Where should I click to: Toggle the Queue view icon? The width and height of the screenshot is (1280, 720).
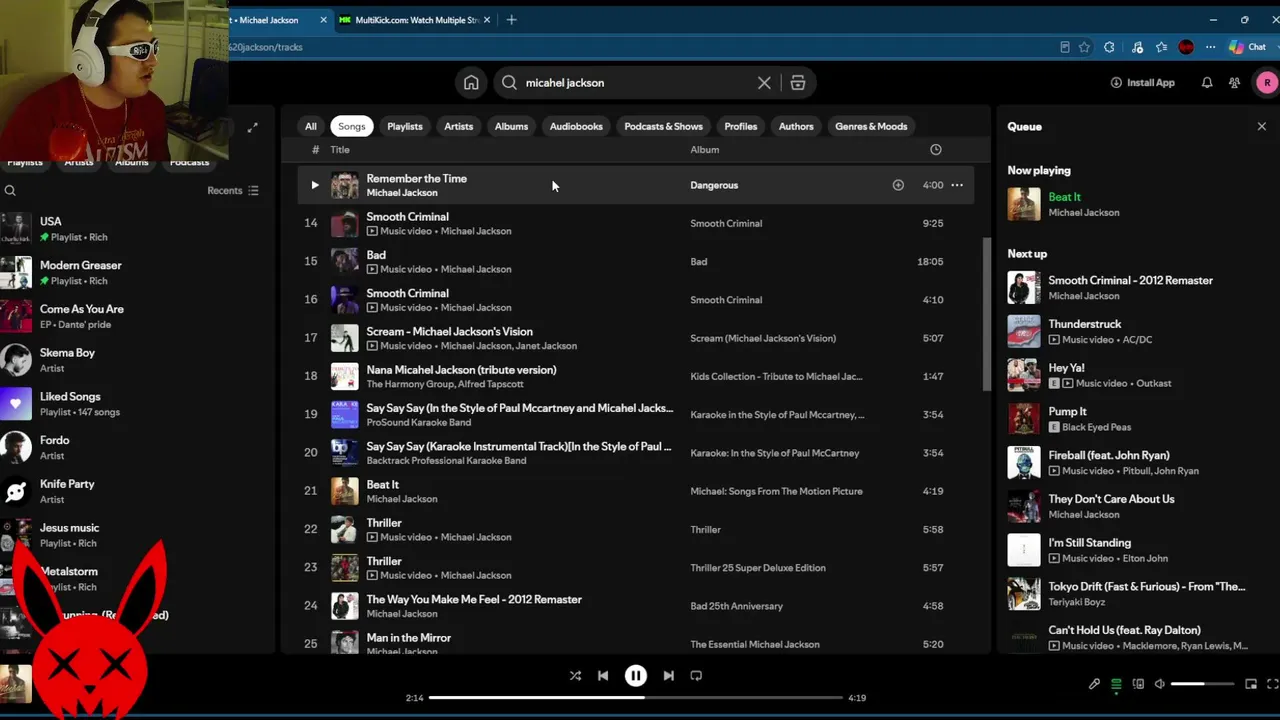pyautogui.click(x=1116, y=684)
